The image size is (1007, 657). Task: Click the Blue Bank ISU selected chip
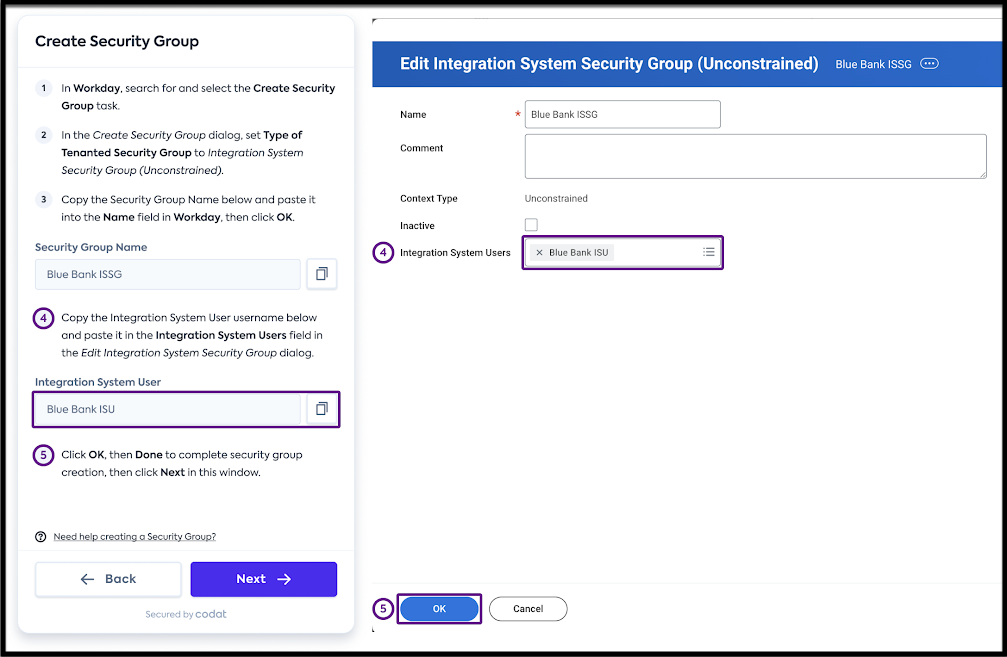pos(579,253)
